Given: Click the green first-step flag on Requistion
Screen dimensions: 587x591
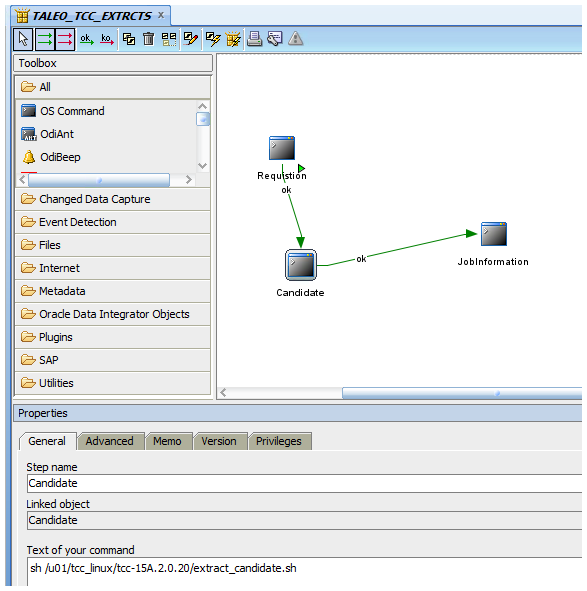Looking at the screenshot, I should point(301,168).
